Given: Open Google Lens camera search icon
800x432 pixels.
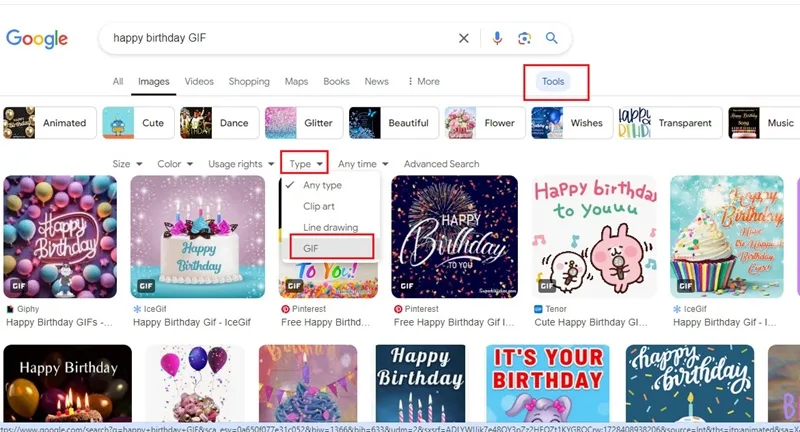Looking at the screenshot, I should [x=524, y=38].
